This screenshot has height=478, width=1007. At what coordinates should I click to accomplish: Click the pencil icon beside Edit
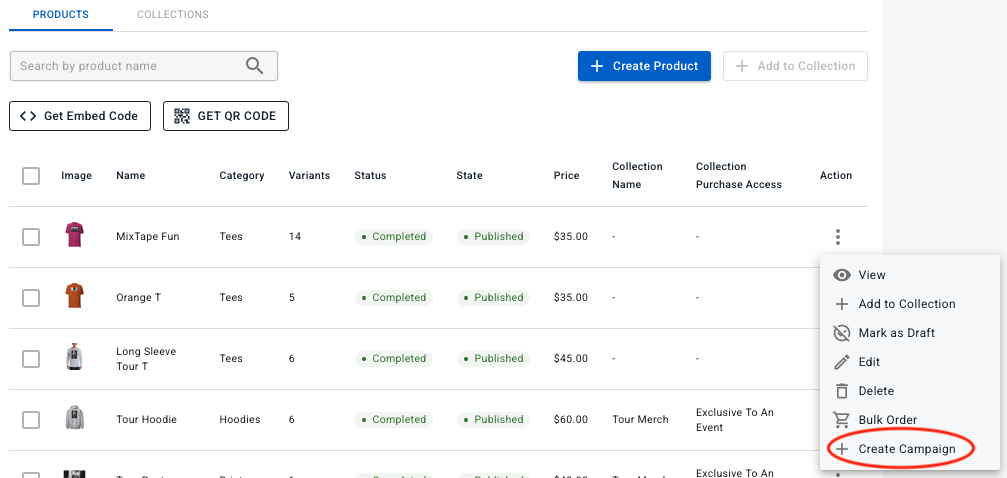[x=842, y=362]
